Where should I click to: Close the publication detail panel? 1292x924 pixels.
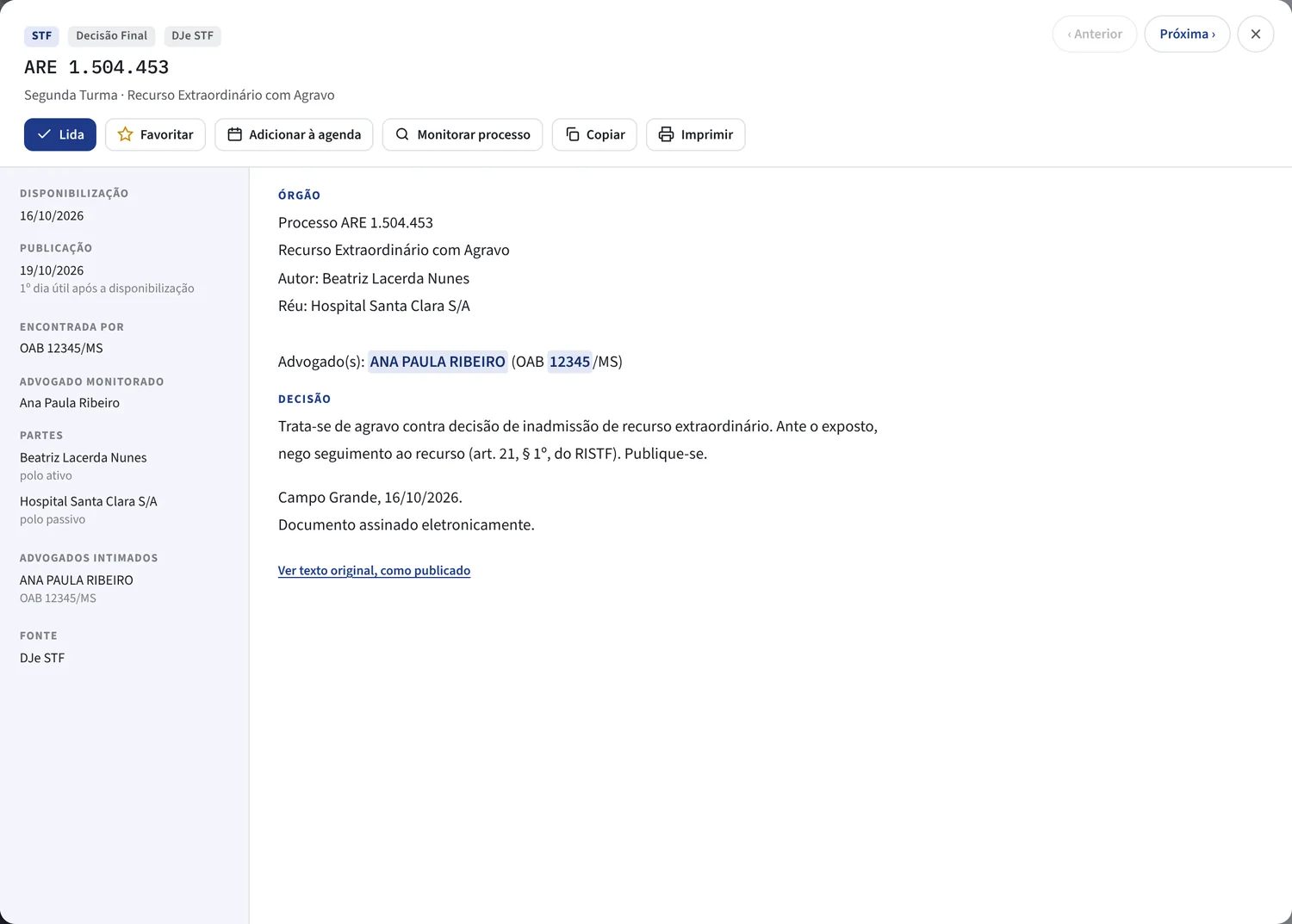(1256, 34)
